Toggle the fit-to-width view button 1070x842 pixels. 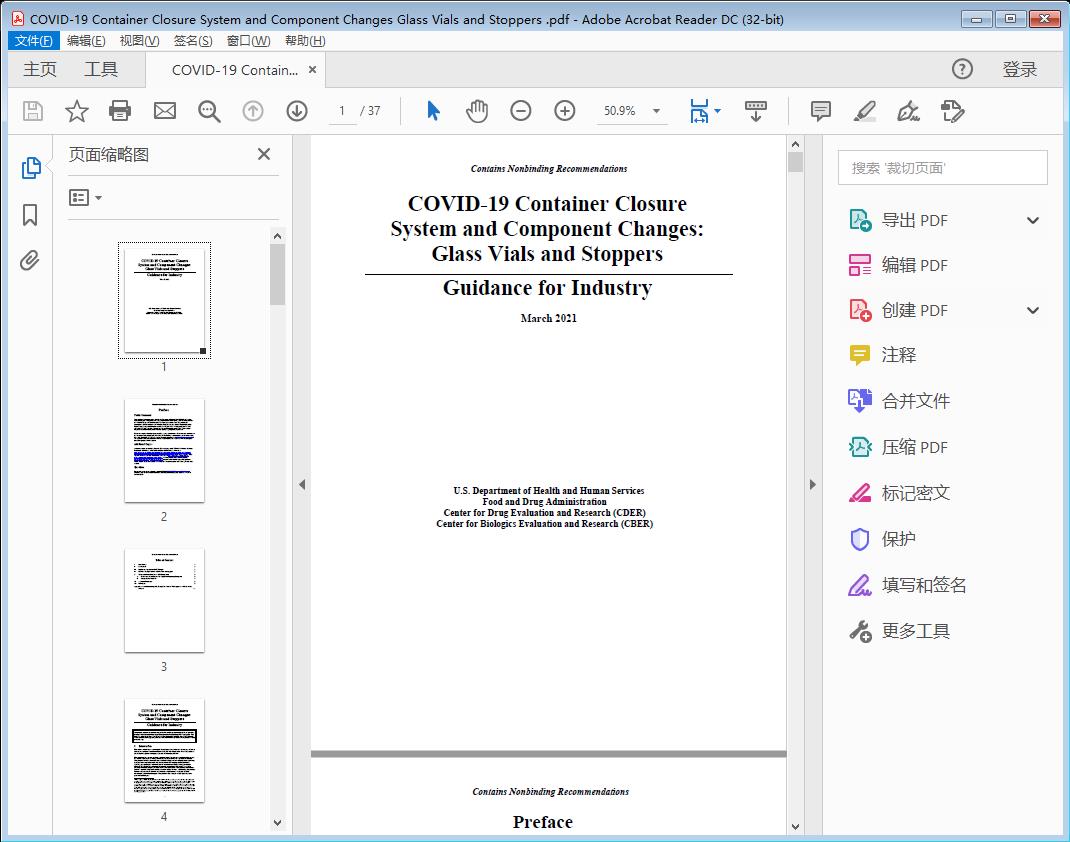click(x=700, y=111)
